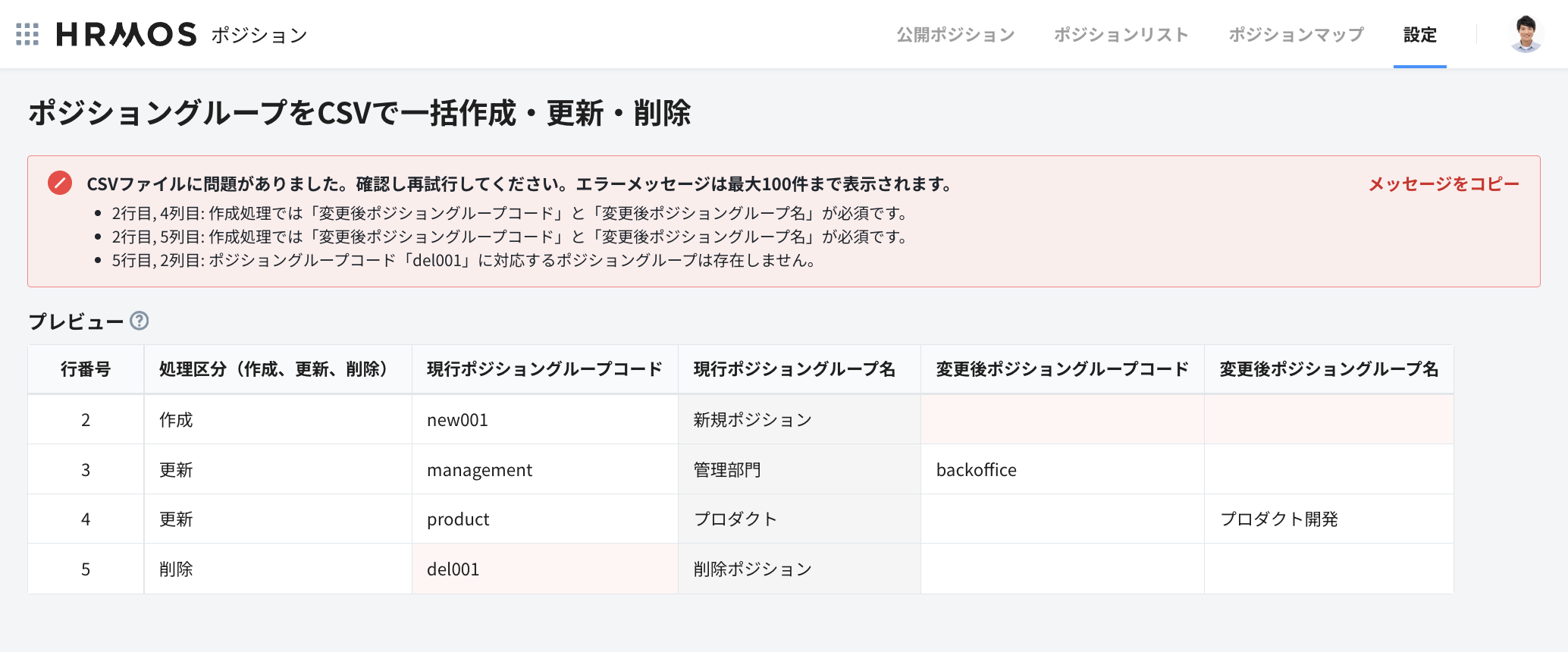Click the 処理区分 column header
The height and width of the screenshot is (652, 1568).
(277, 369)
